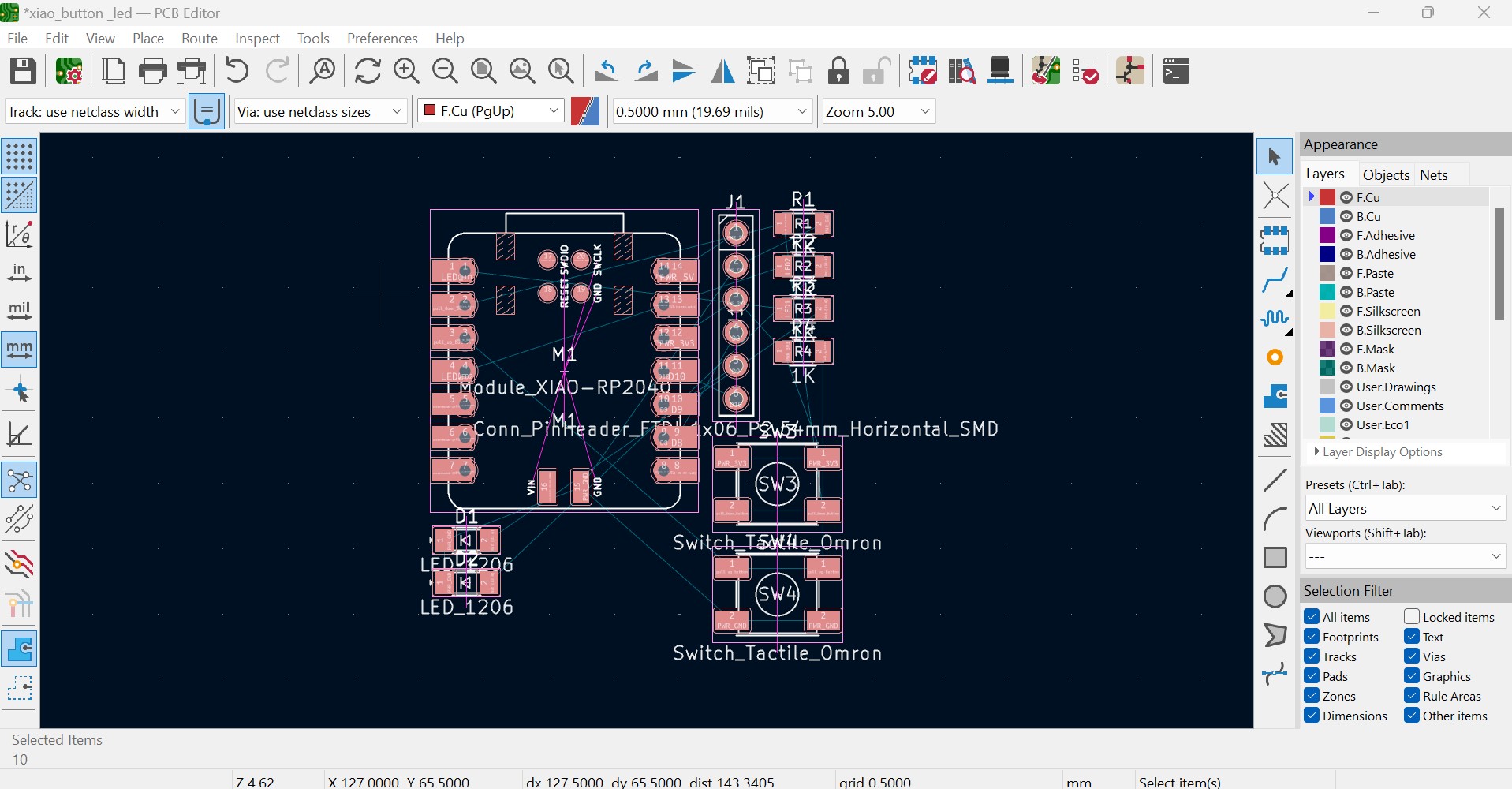Undo the last edit
The height and width of the screenshot is (789, 1512).
[x=237, y=71]
